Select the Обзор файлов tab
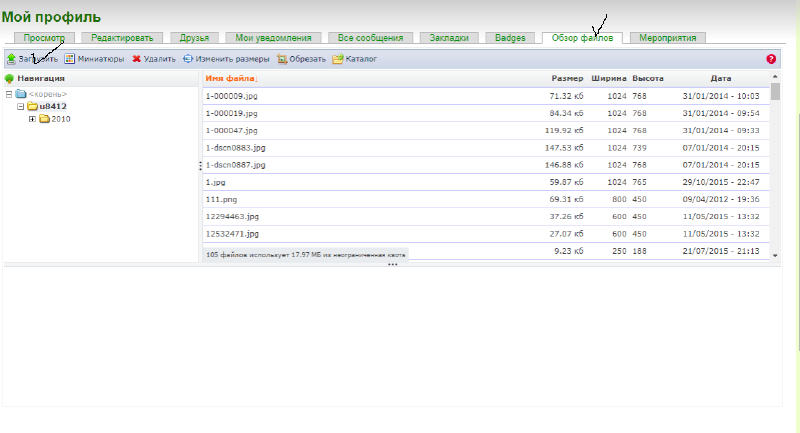Screen dimensions: 800x433 click(x=582, y=38)
